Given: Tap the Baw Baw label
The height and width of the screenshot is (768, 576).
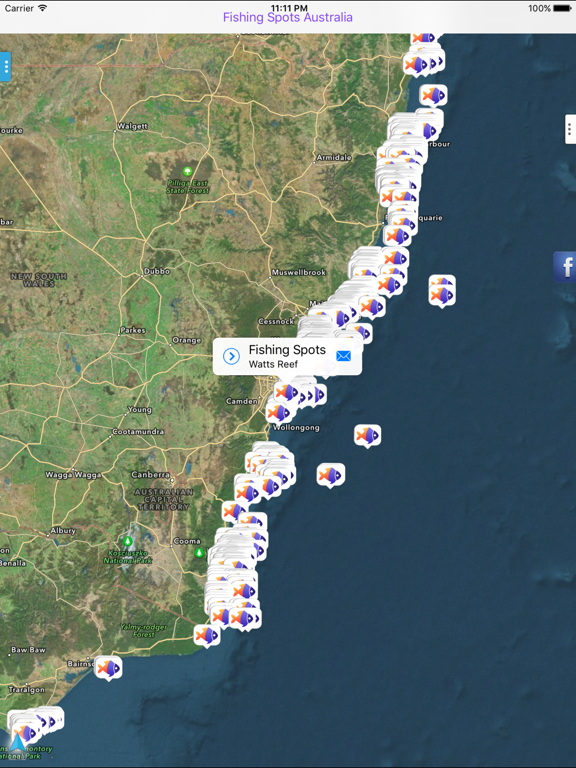Looking at the screenshot, I should (x=28, y=650).
